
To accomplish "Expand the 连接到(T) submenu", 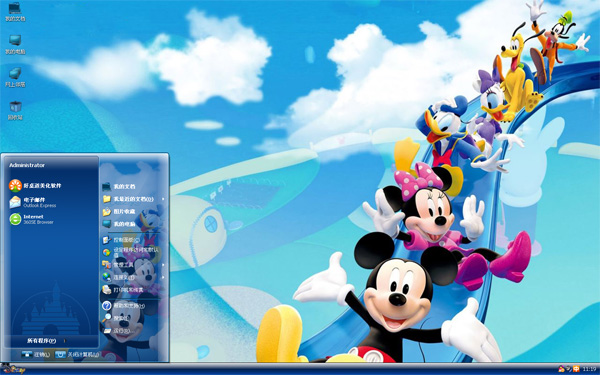I will [133, 277].
